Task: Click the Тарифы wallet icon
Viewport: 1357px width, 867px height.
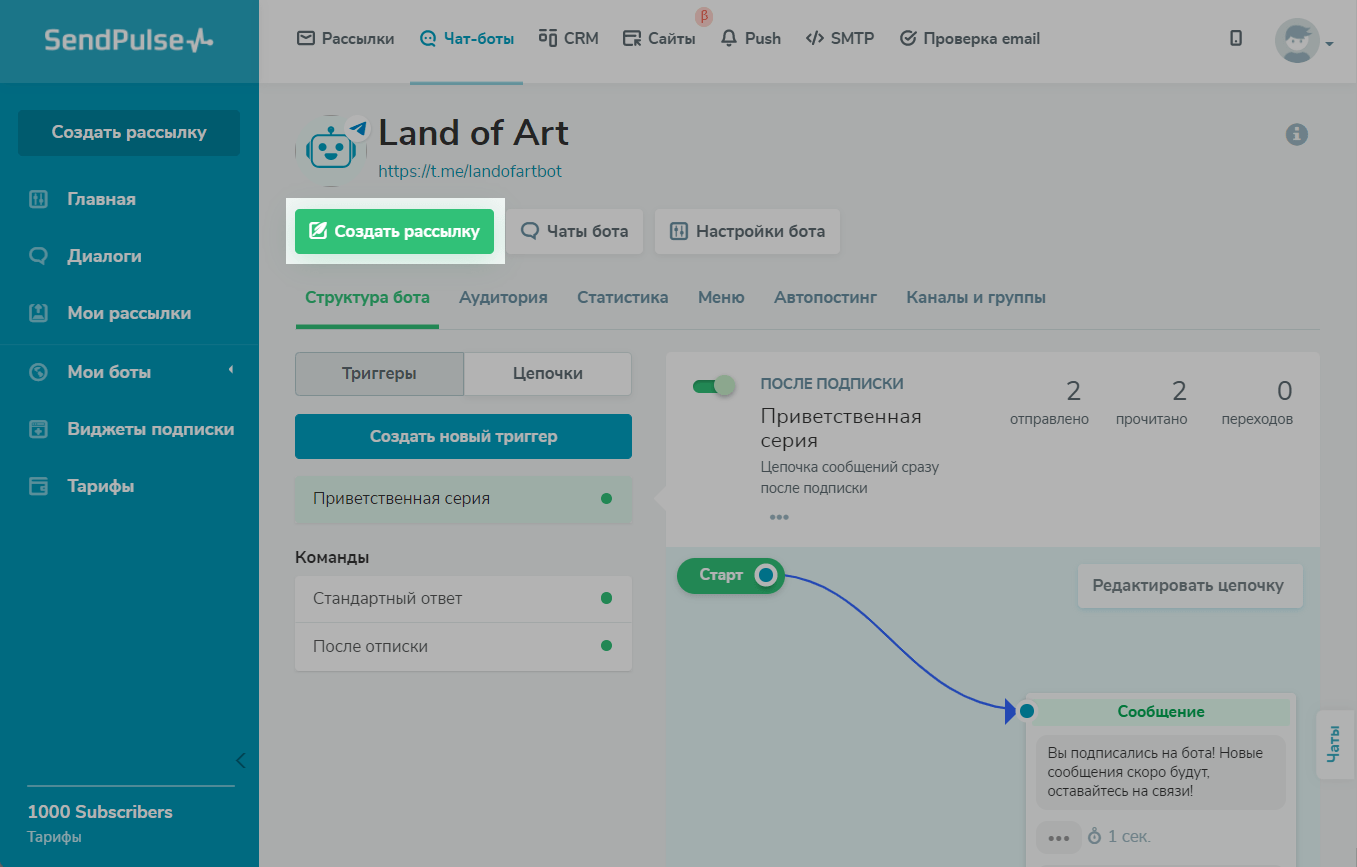Action: pyautogui.click(x=38, y=486)
